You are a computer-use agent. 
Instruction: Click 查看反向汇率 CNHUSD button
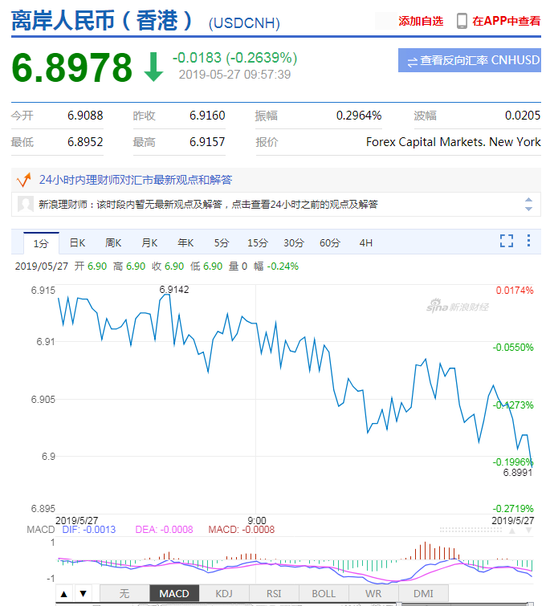[x=469, y=60]
